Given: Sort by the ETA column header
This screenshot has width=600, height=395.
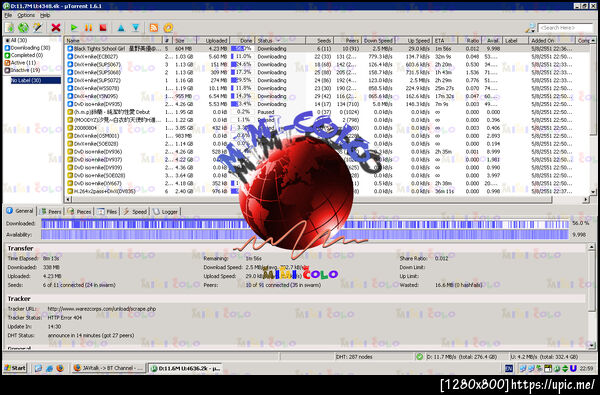Looking at the screenshot, I should (445, 40).
